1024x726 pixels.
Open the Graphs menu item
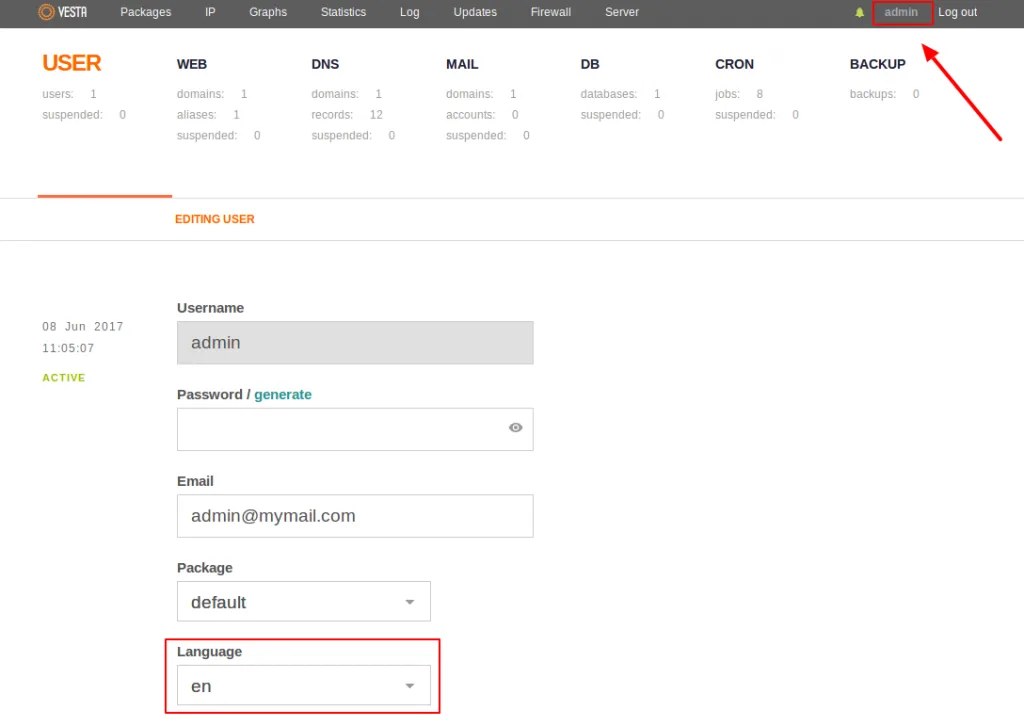pyautogui.click(x=268, y=12)
